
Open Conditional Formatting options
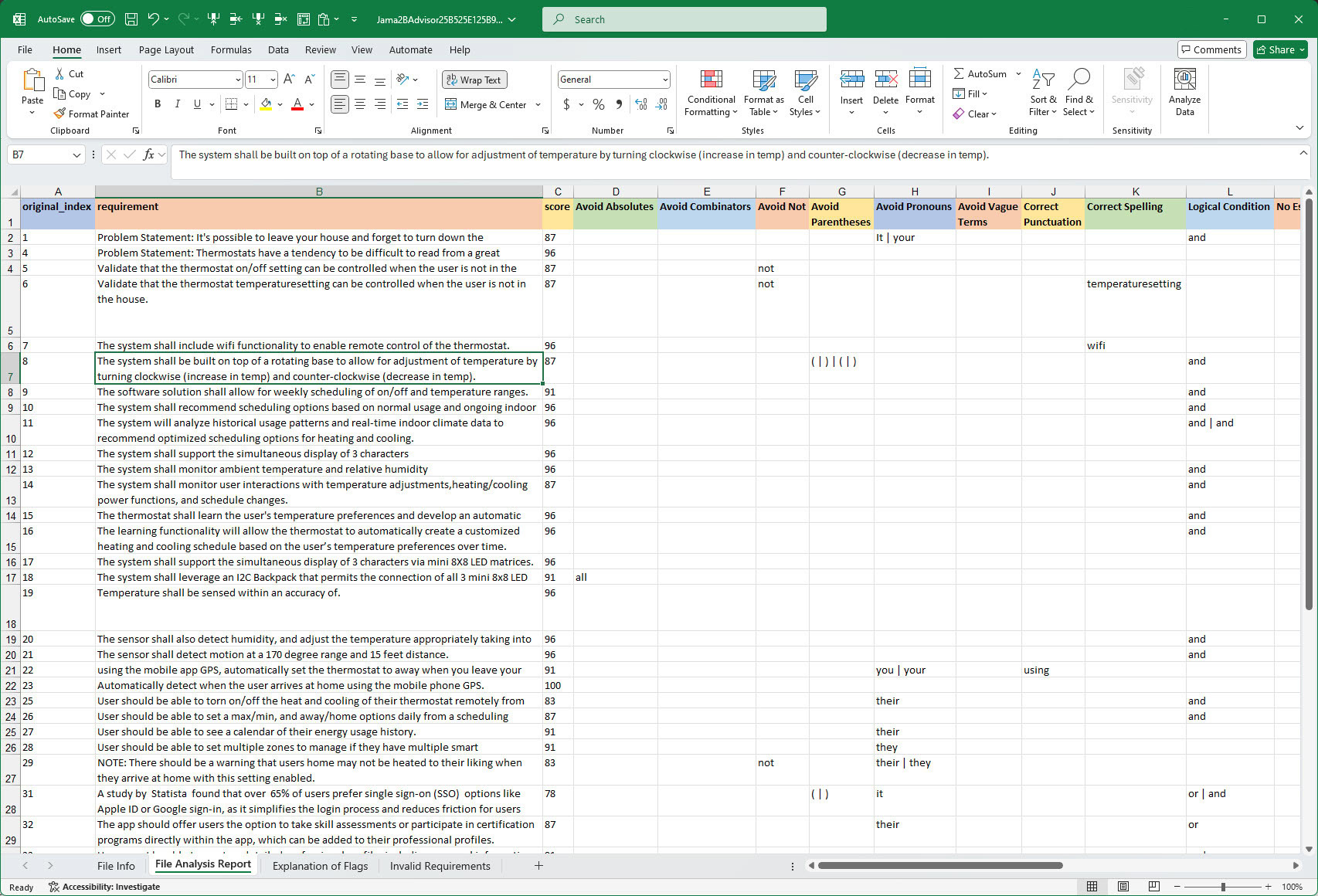click(710, 92)
